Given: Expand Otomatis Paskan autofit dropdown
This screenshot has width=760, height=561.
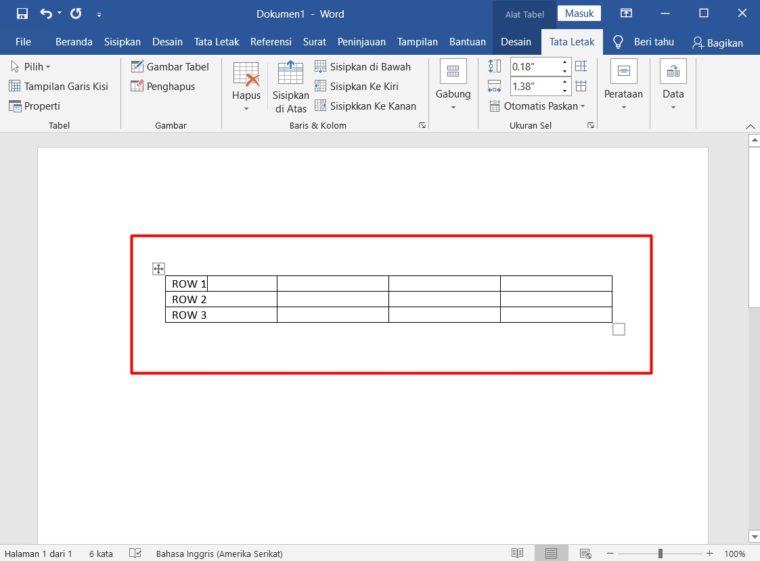Looking at the screenshot, I should (537, 106).
